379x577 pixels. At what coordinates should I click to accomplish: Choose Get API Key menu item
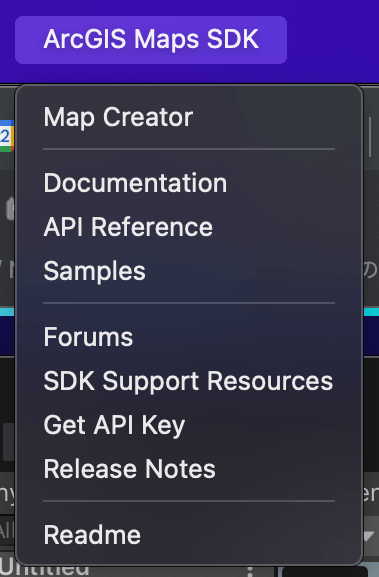pyautogui.click(x=189, y=425)
